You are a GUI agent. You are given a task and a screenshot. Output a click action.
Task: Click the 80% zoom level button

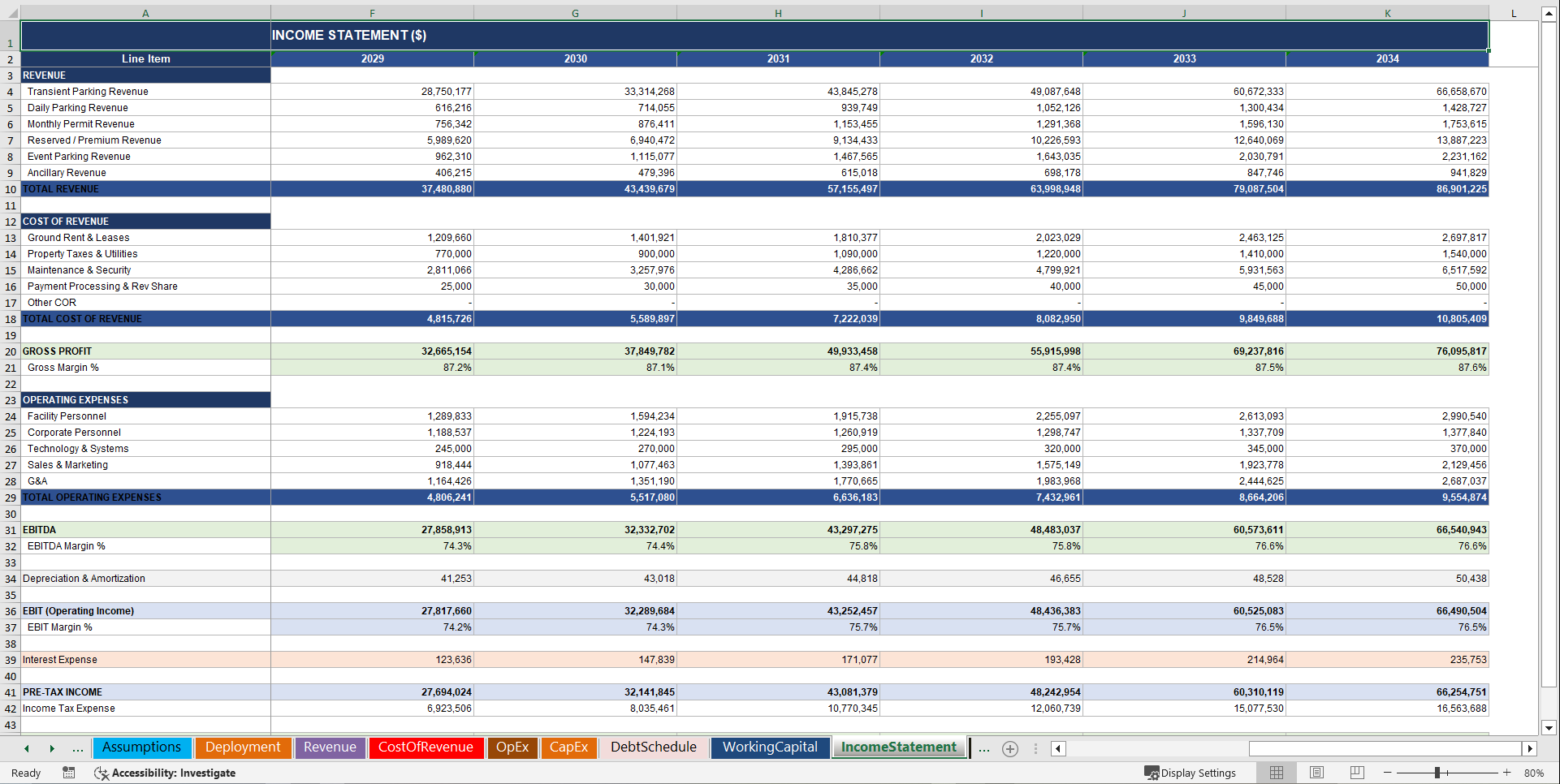tap(1535, 773)
